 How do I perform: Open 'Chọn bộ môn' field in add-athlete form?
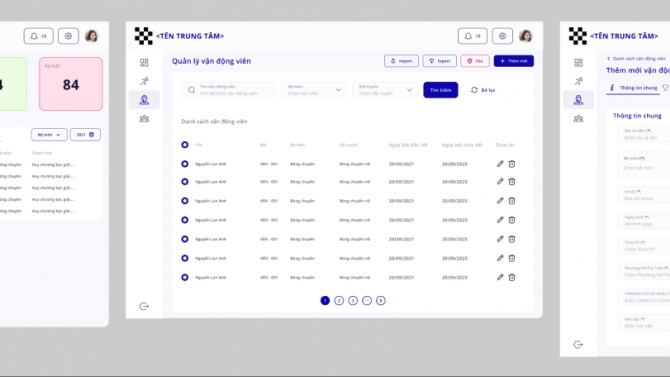click(644, 164)
